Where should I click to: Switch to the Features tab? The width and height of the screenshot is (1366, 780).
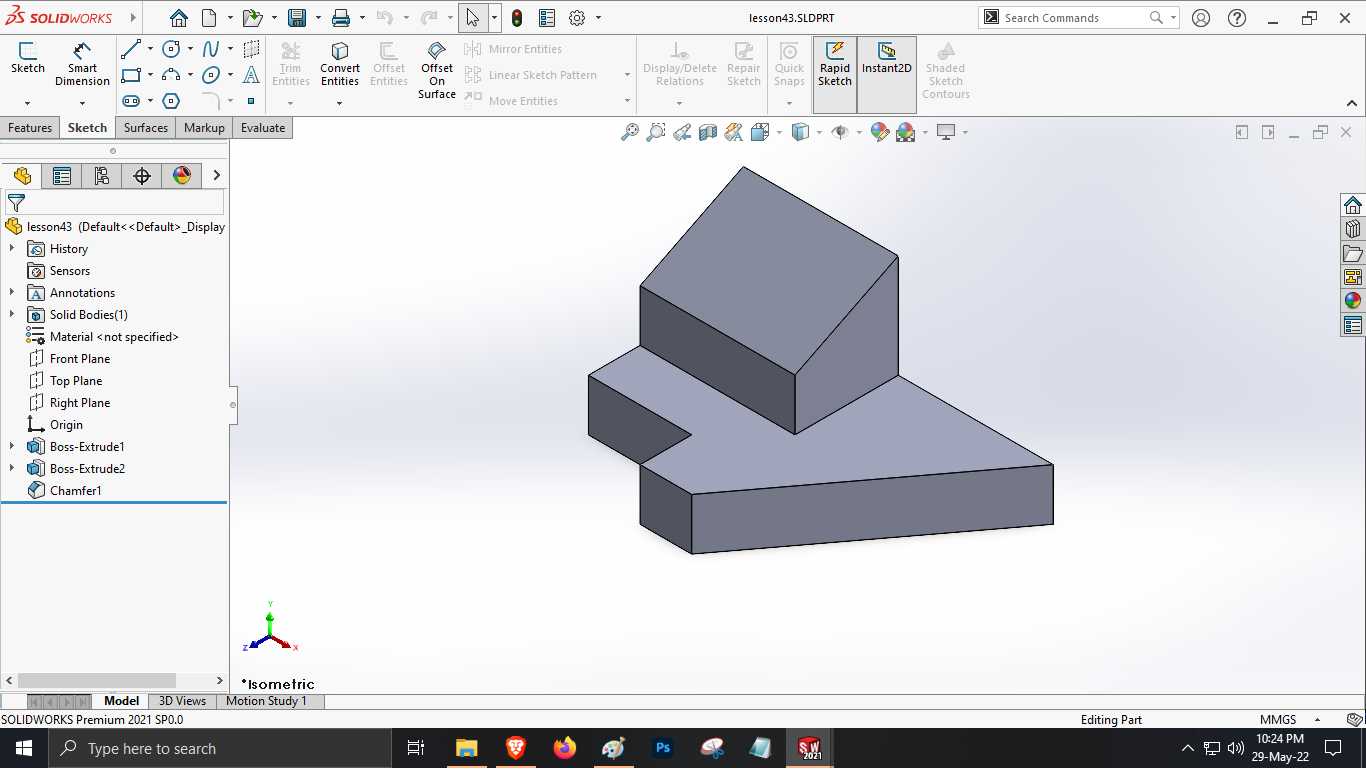pyautogui.click(x=30, y=128)
